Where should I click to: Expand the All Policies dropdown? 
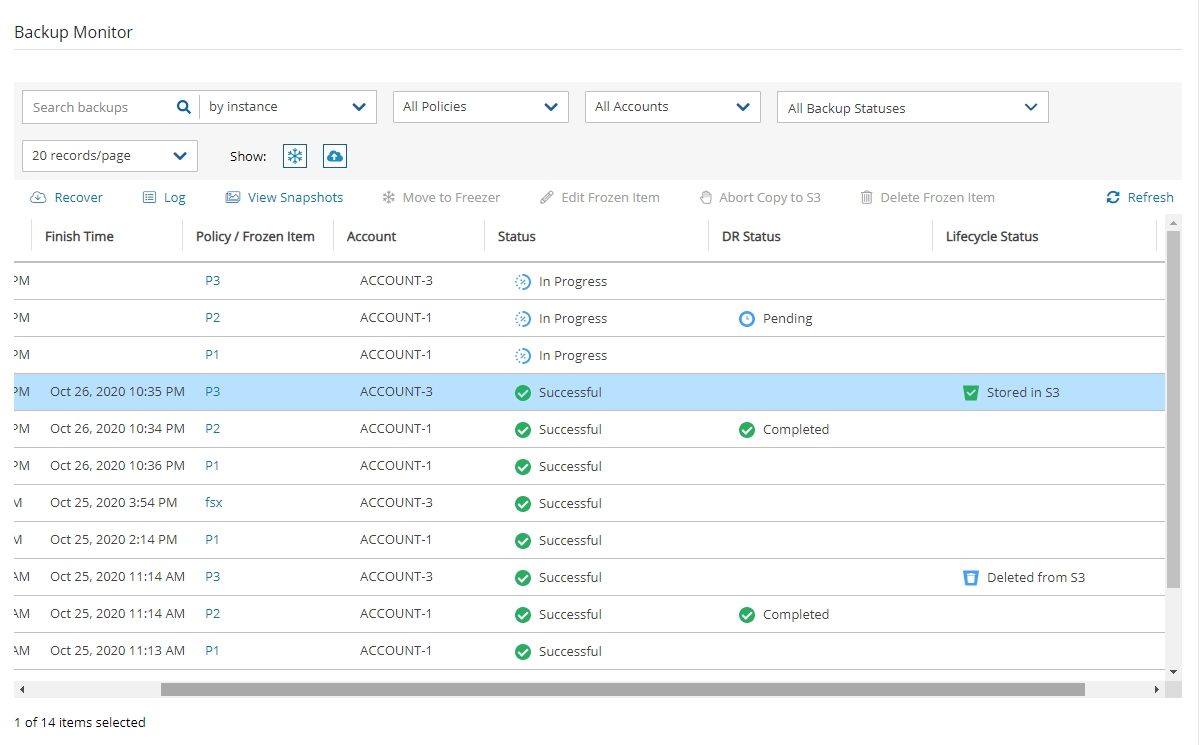(x=480, y=107)
